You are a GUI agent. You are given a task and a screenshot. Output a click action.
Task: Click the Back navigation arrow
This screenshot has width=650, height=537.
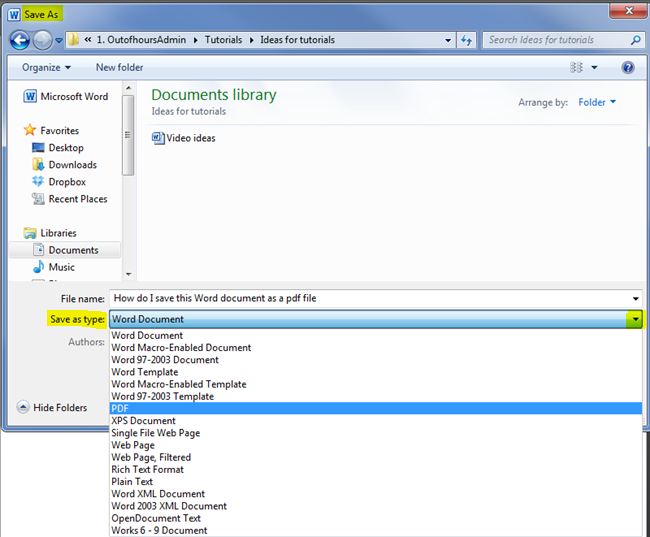pos(19,40)
